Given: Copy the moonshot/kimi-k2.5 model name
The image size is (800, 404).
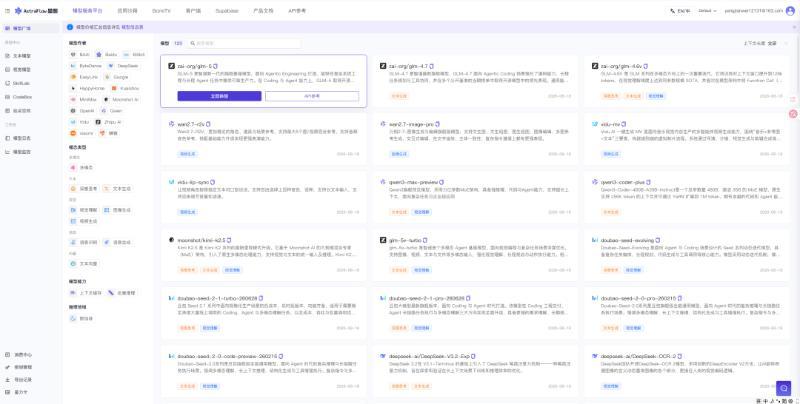Looking at the screenshot, I should coord(230,240).
